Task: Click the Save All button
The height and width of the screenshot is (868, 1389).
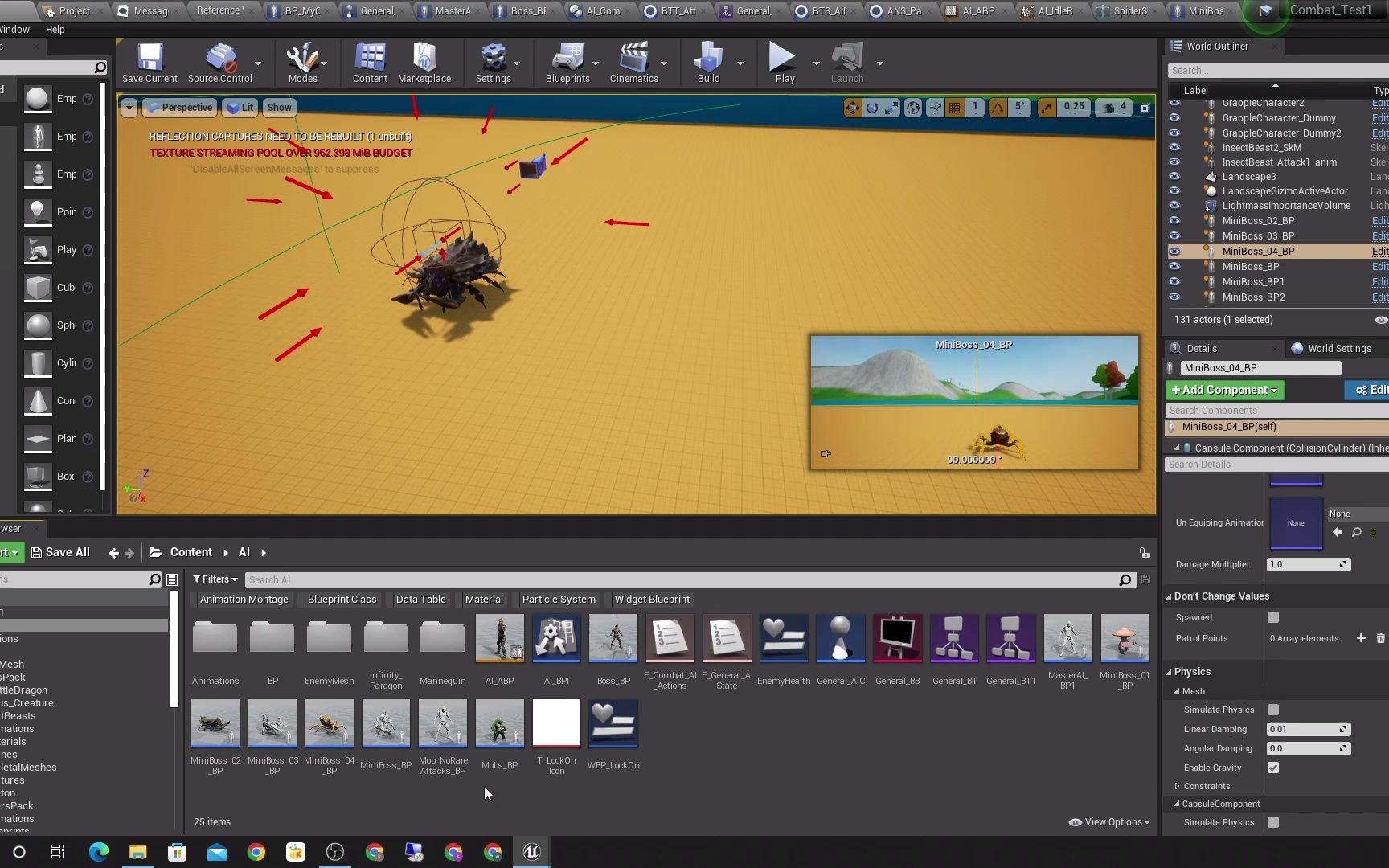Action: (x=60, y=552)
